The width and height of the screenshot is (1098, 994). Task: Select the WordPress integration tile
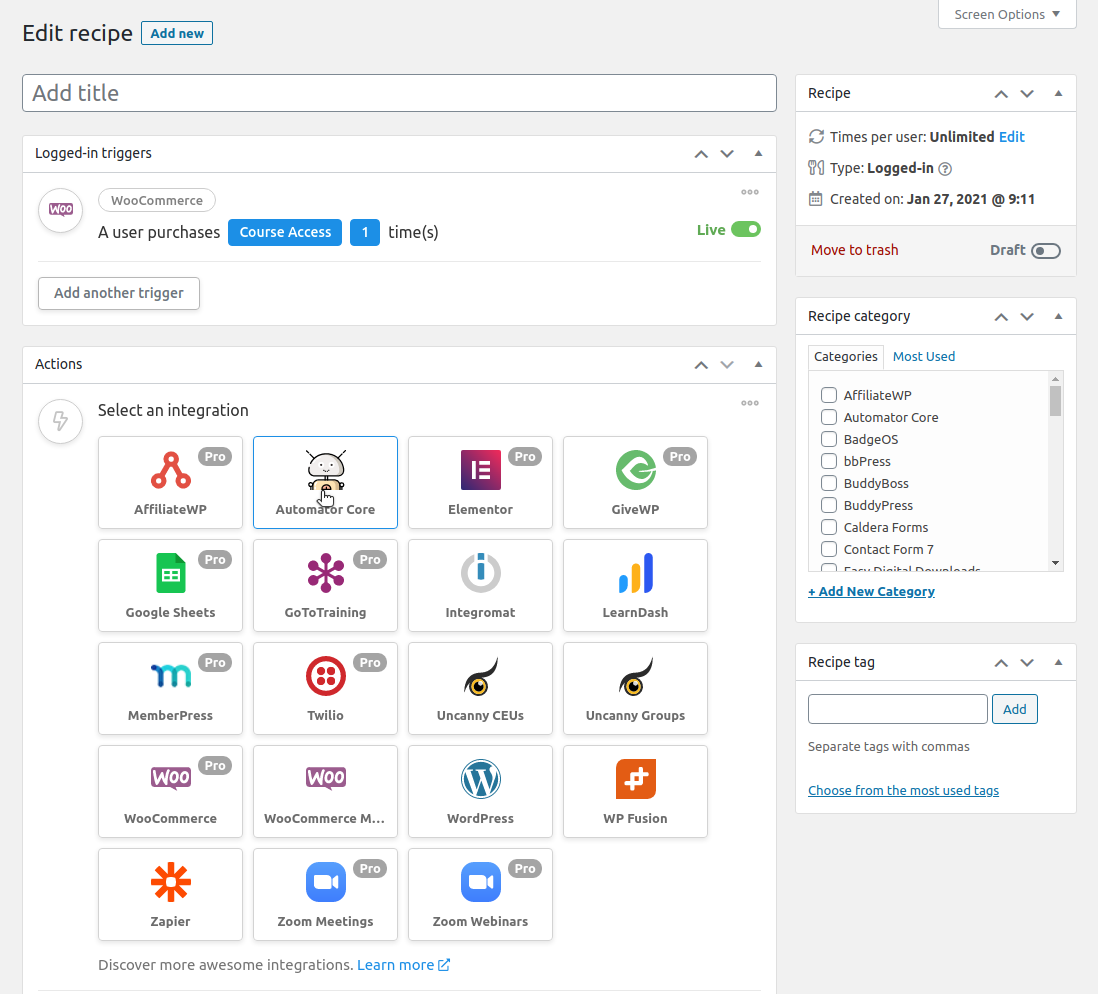[480, 792]
